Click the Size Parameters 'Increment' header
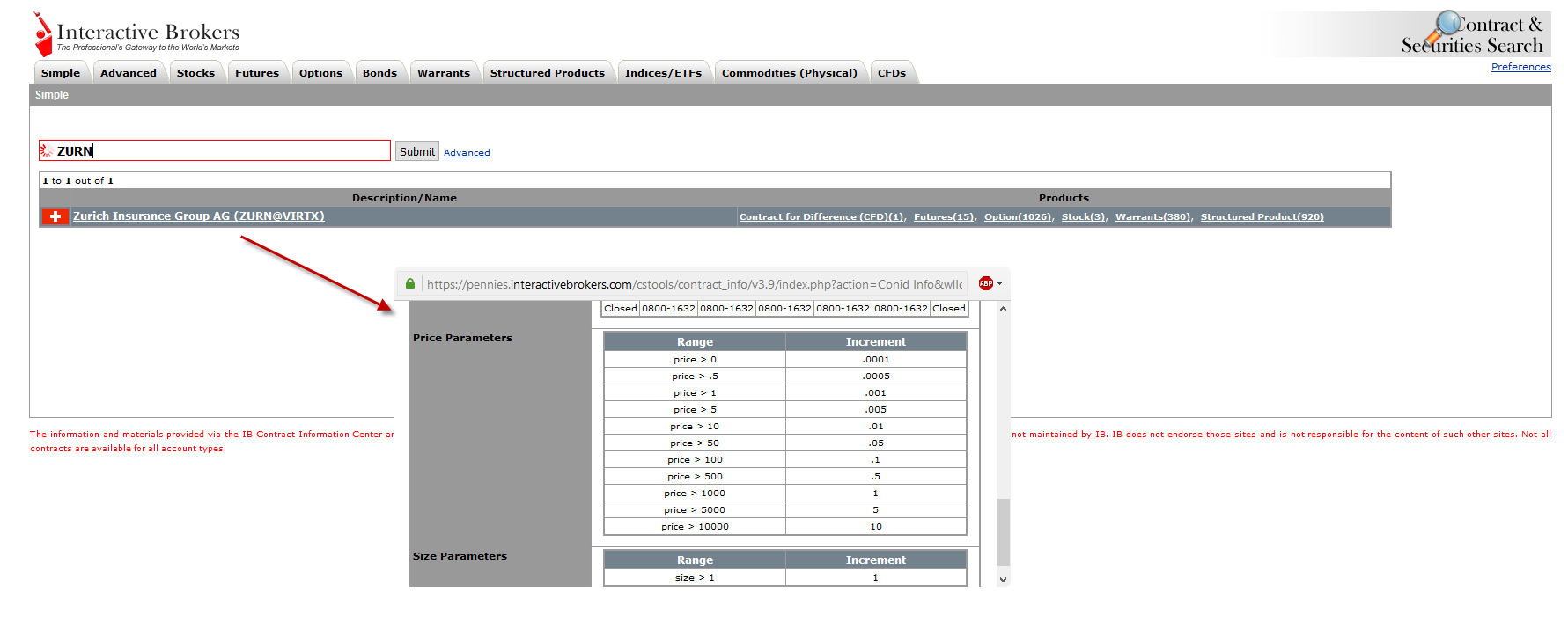1568x644 pixels. pyautogui.click(x=876, y=560)
